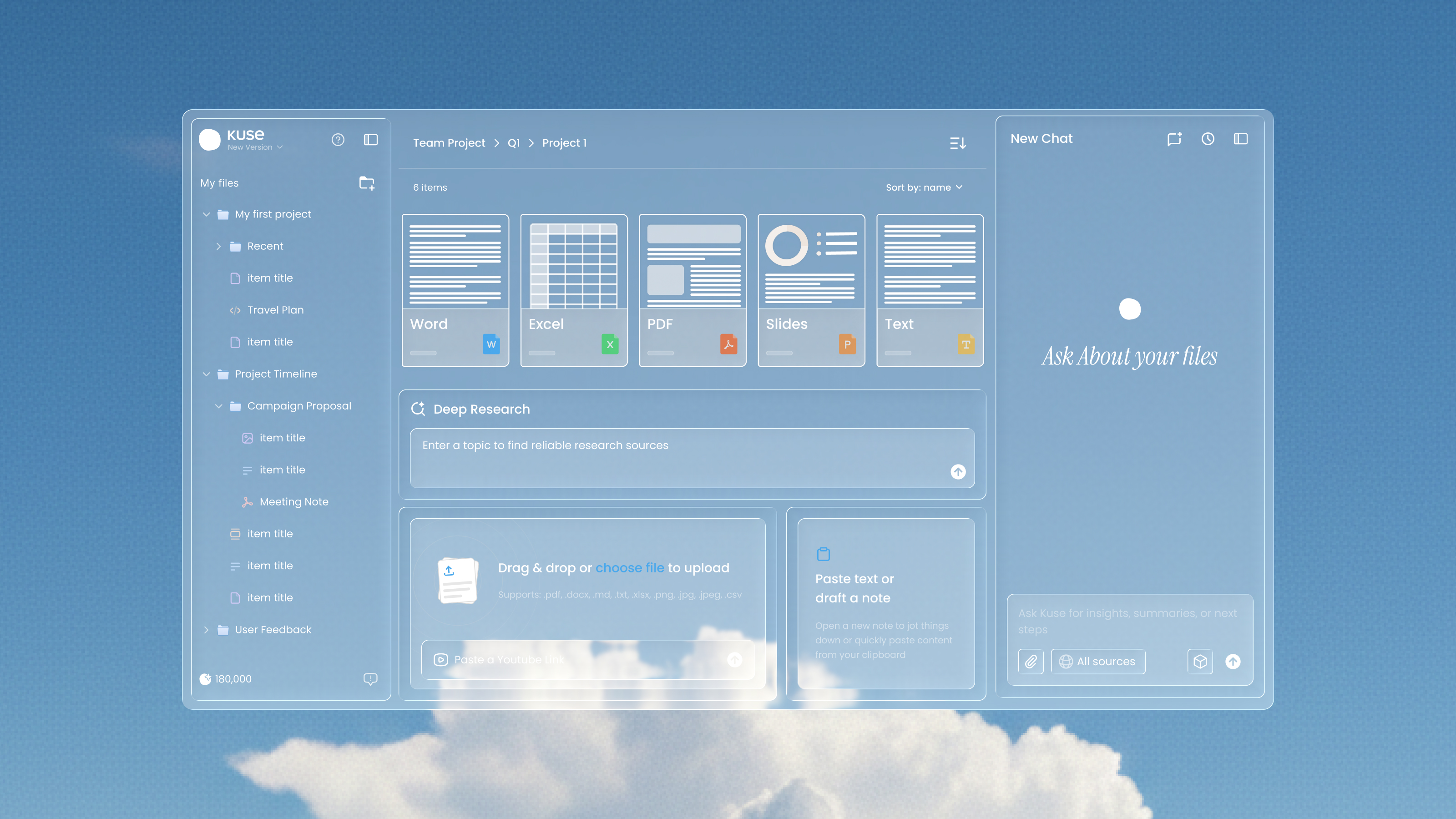Expand the Recent folder

tap(219, 247)
